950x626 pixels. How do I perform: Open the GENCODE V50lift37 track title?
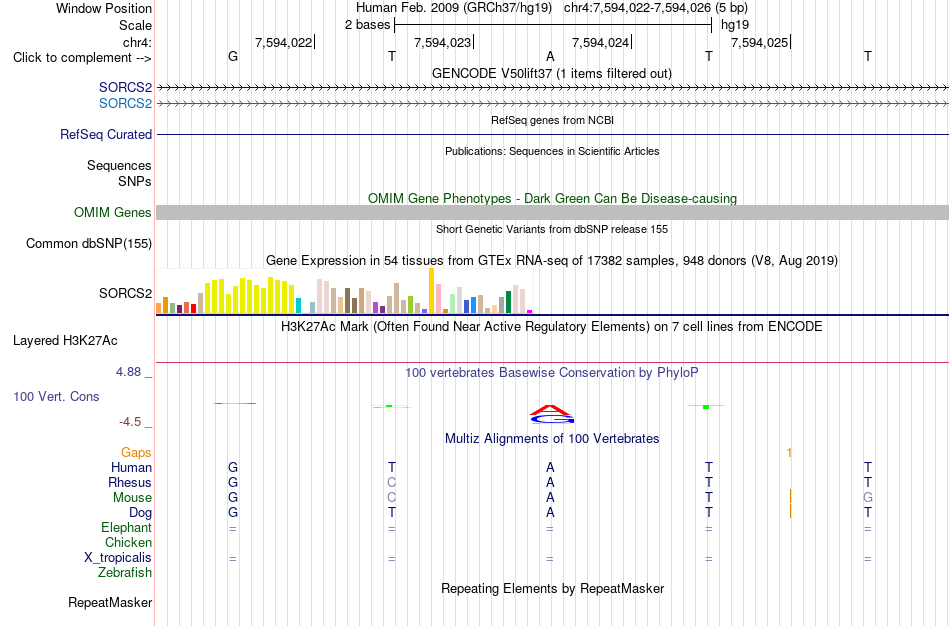coord(552,73)
